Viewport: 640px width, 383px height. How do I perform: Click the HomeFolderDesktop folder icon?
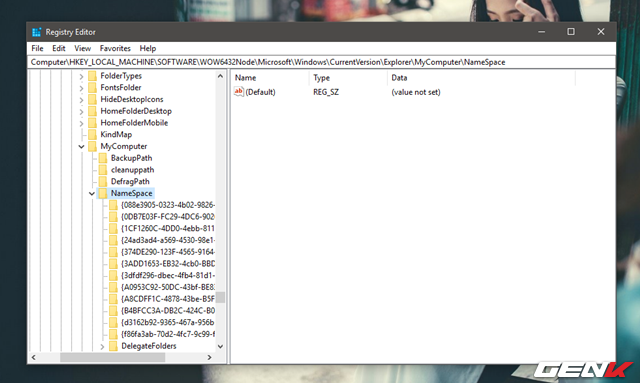click(93, 111)
